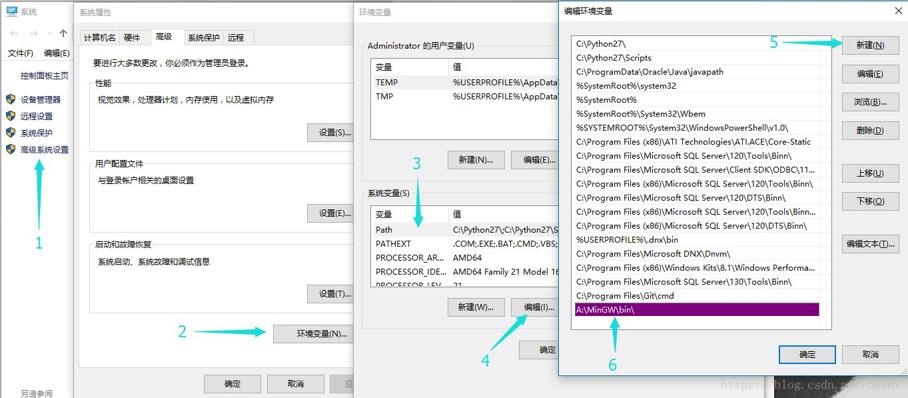Click the shield icon beside 设备管理器

[x=10, y=99]
